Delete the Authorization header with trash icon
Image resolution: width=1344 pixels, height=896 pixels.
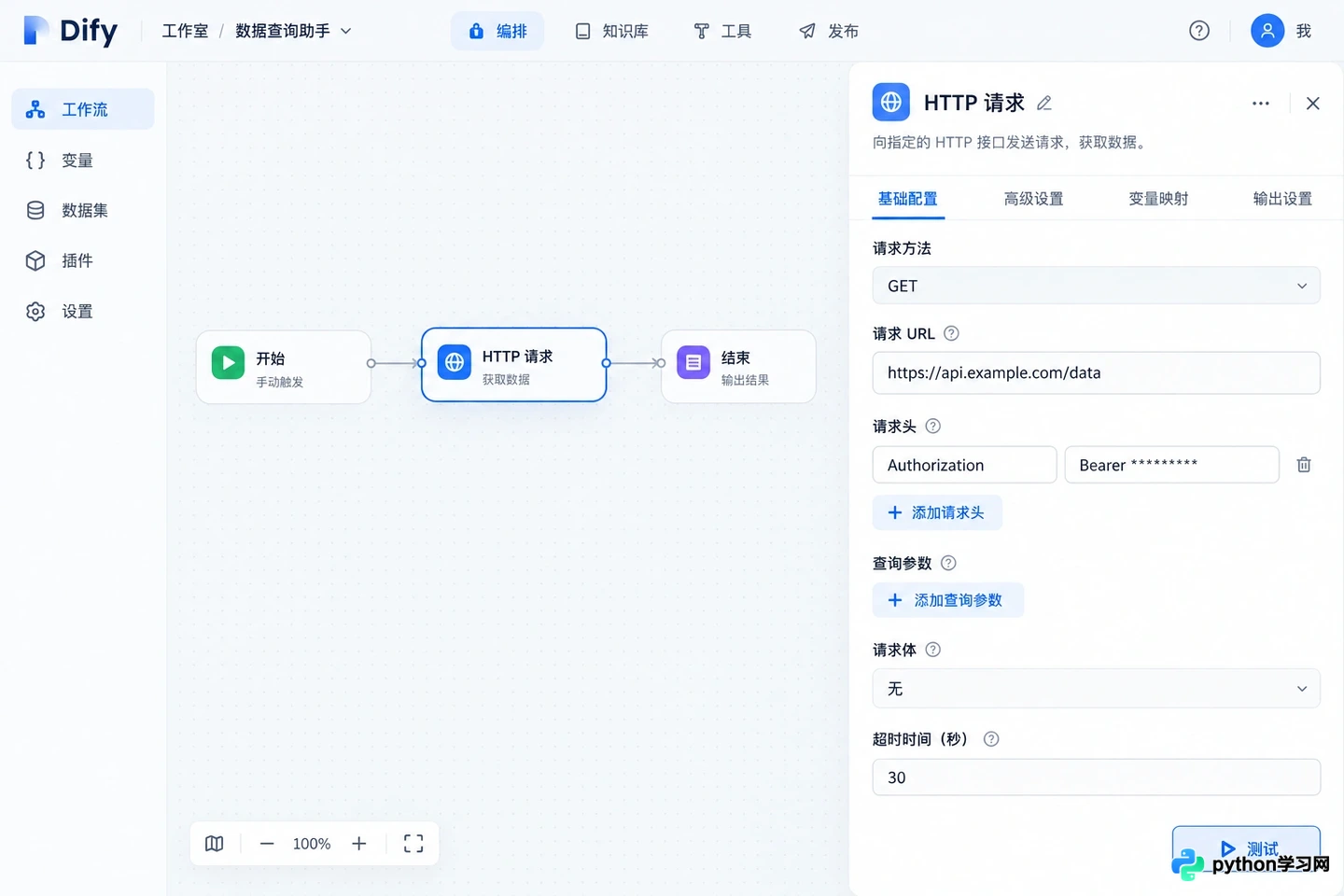pos(1304,465)
